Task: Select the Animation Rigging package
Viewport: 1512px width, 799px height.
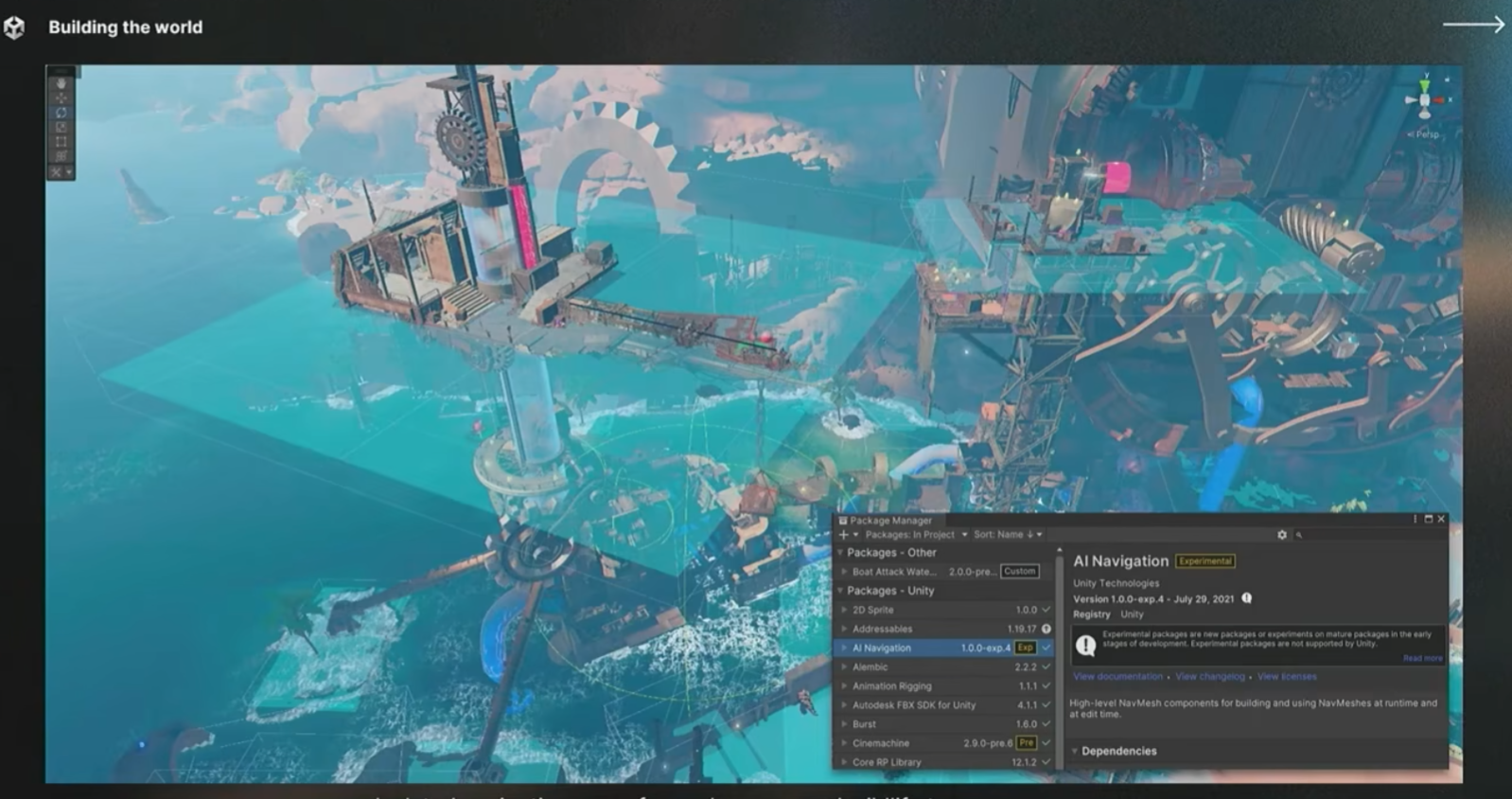Action: [x=944, y=686]
